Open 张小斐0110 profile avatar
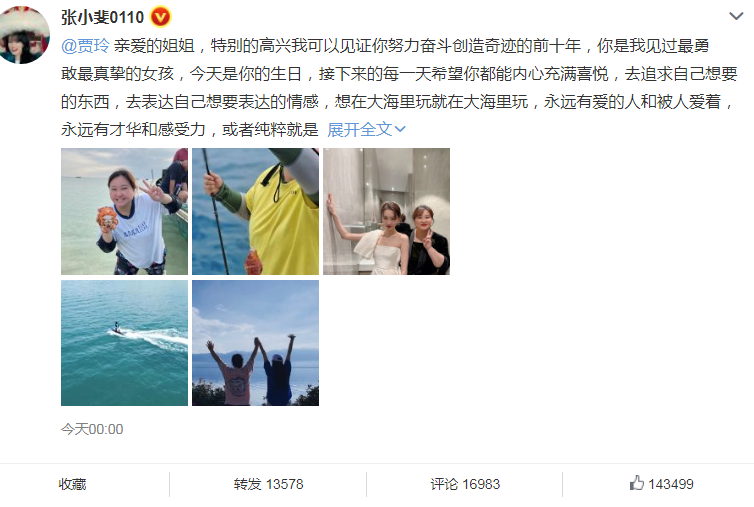This screenshot has width=754, height=507. click(x=24, y=35)
